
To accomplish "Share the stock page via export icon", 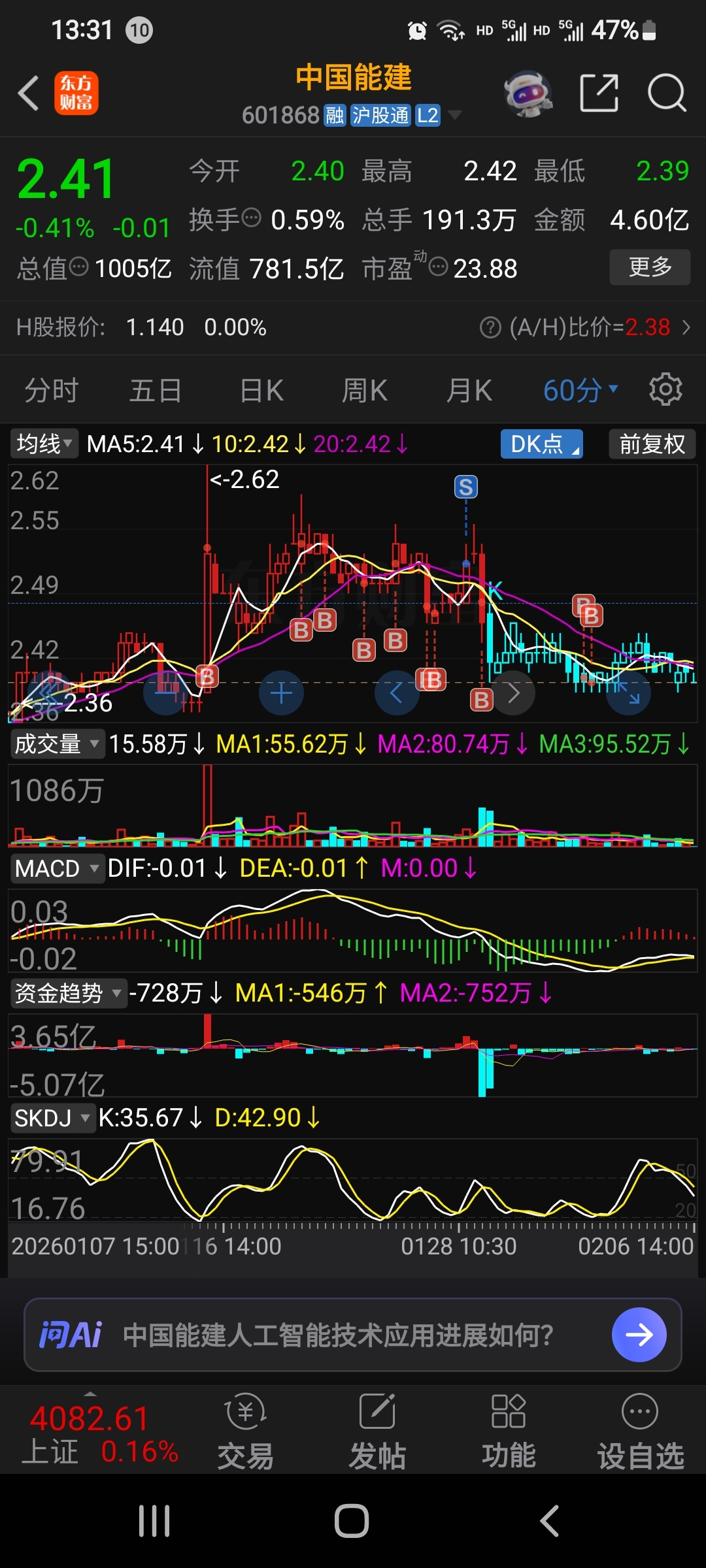I will [599, 93].
